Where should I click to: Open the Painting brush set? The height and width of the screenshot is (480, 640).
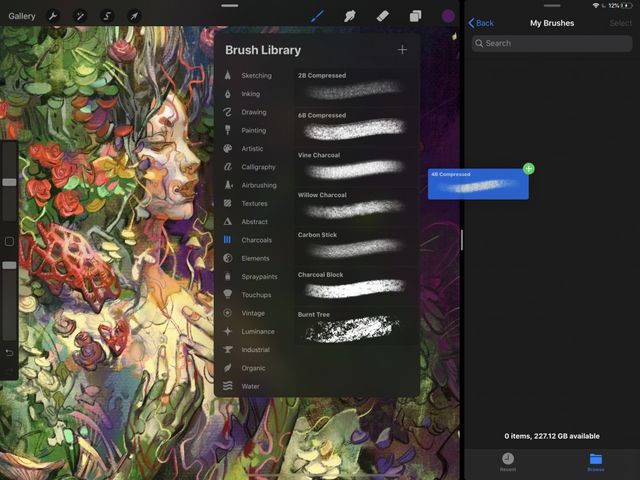coord(253,131)
